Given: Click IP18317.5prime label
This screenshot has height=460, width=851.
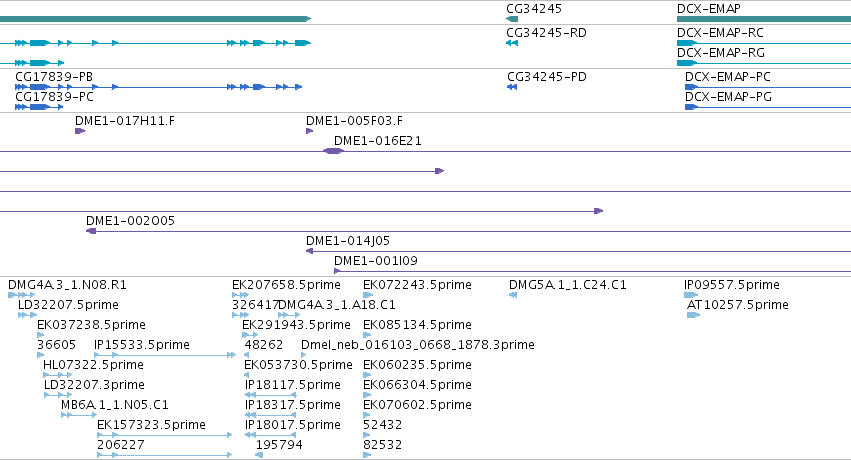Looking at the screenshot, I should click(x=293, y=405).
